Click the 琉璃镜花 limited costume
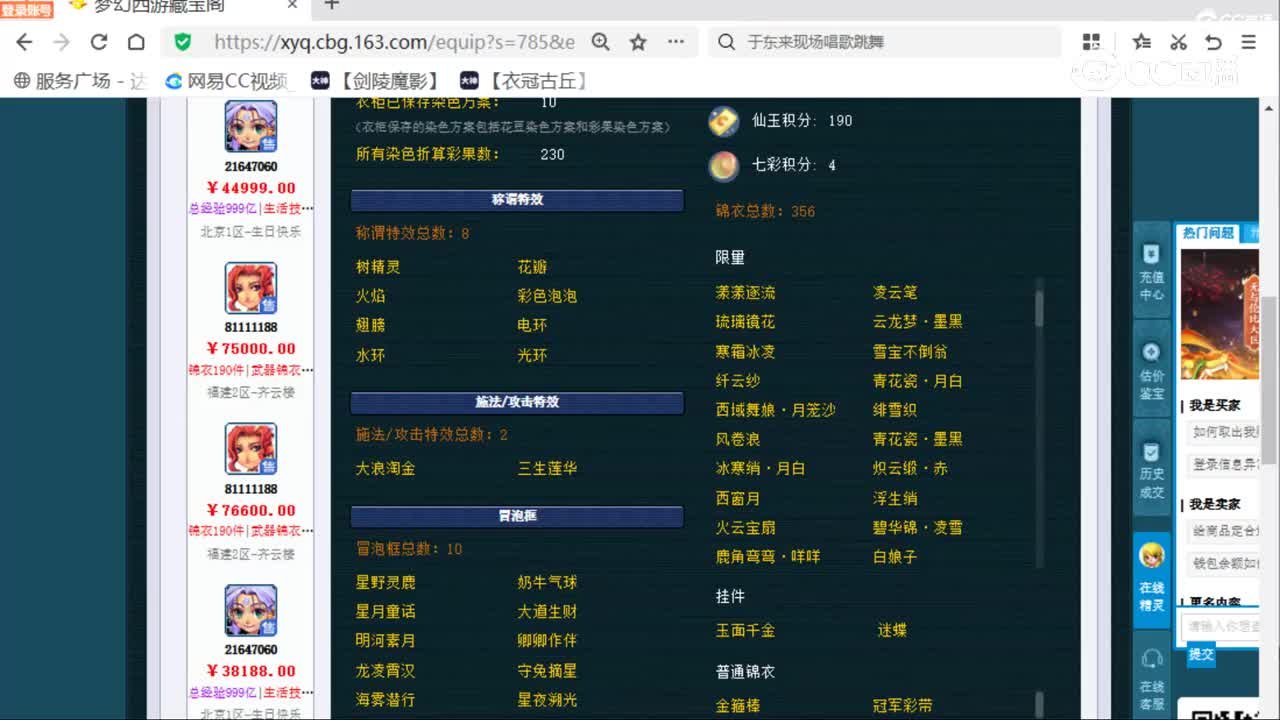Screen dimensions: 1280x720 tap(745, 322)
